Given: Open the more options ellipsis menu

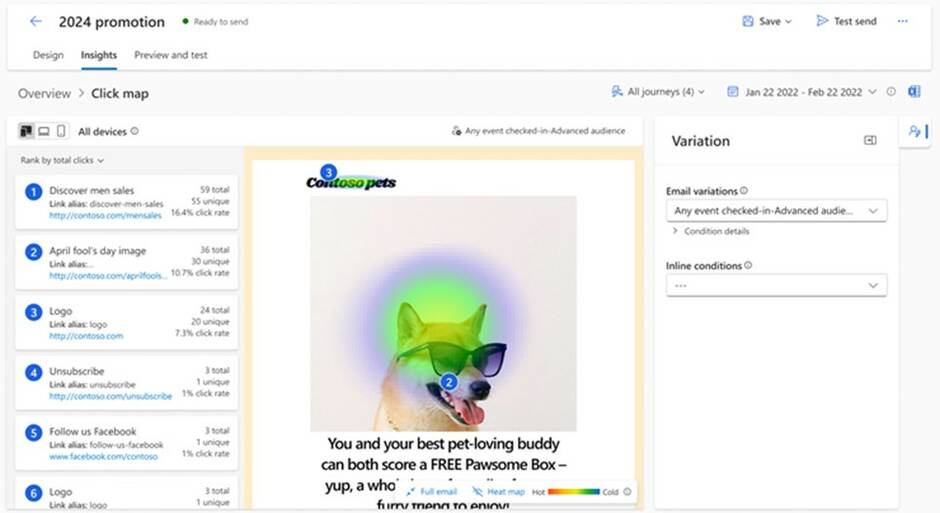Looking at the screenshot, I should (x=902, y=21).
